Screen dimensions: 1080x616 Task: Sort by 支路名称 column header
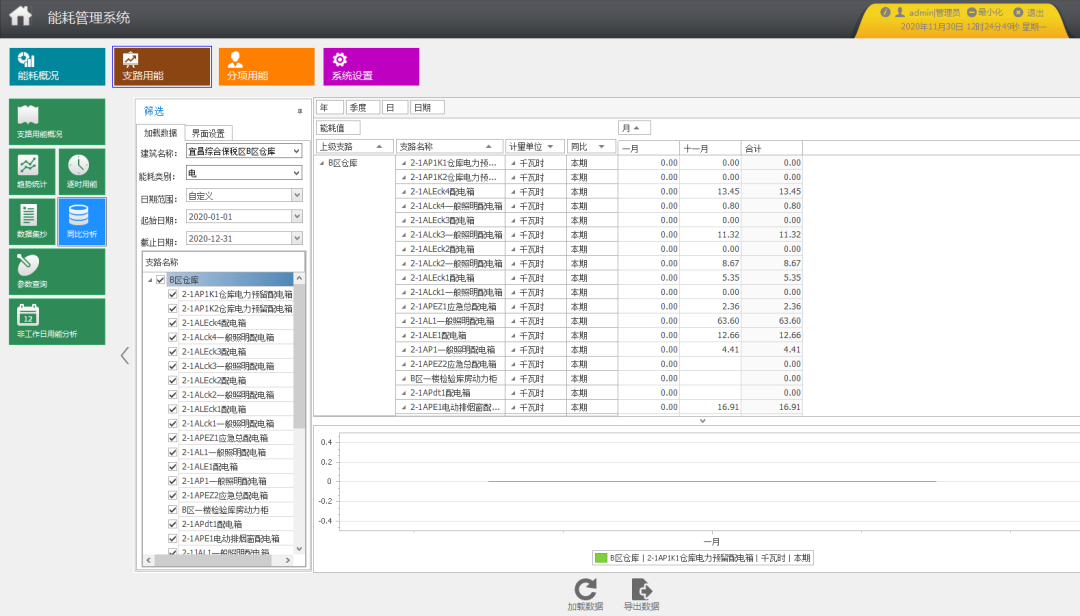click(x=450, y=147)
